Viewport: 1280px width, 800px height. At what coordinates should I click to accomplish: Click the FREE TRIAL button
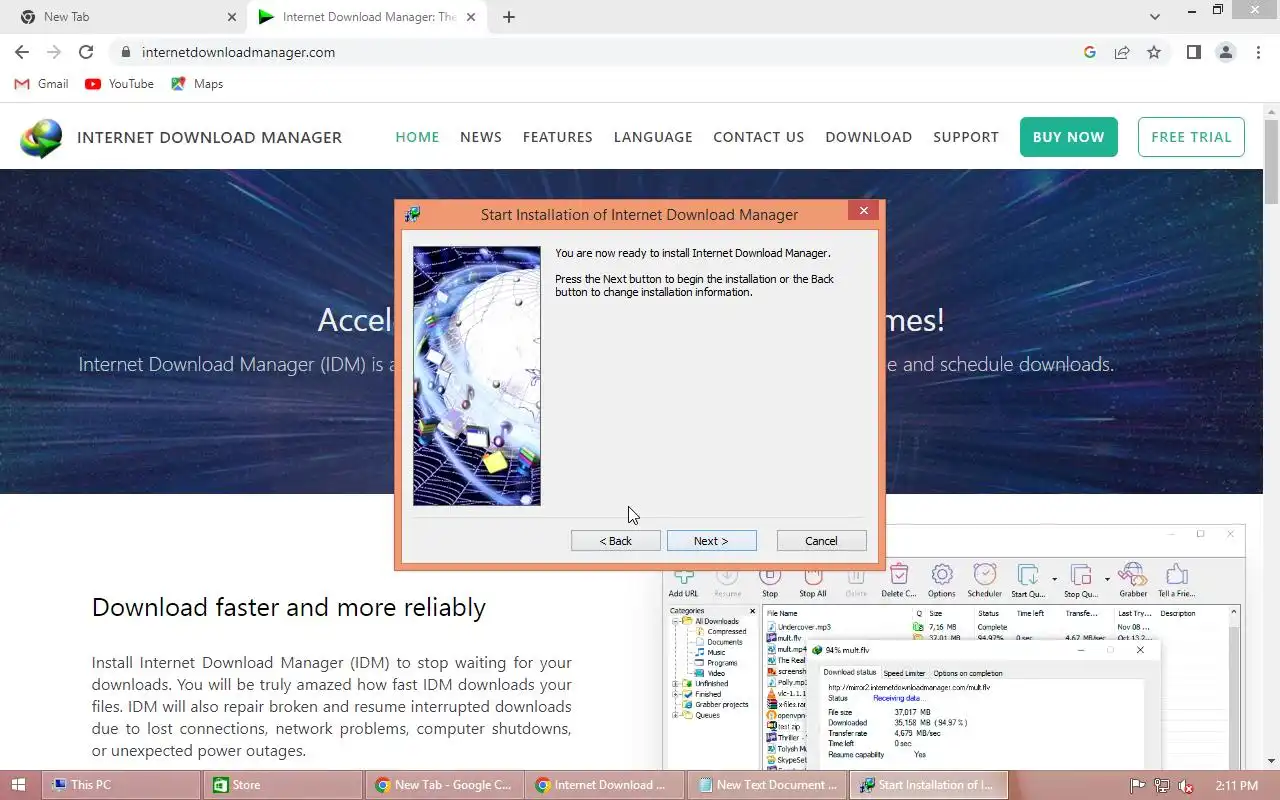1191,137
